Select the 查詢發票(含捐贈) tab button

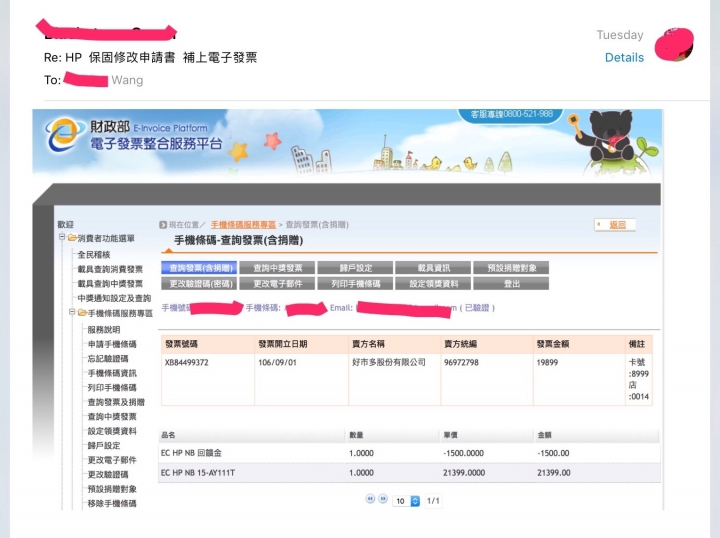coord(199,268)
